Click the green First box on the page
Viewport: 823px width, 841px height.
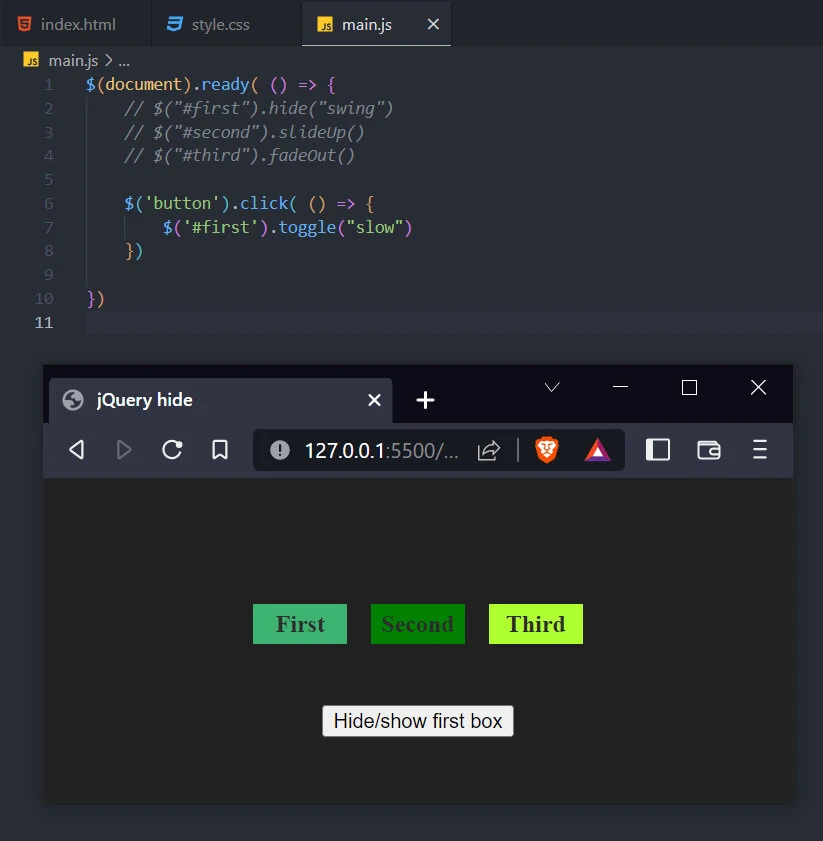(299, 623)
